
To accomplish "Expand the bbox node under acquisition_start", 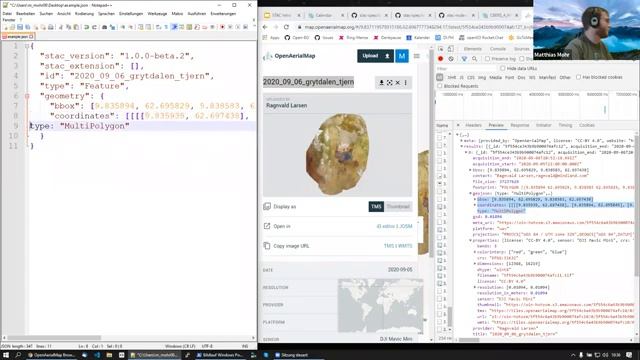I will [470, 170].
